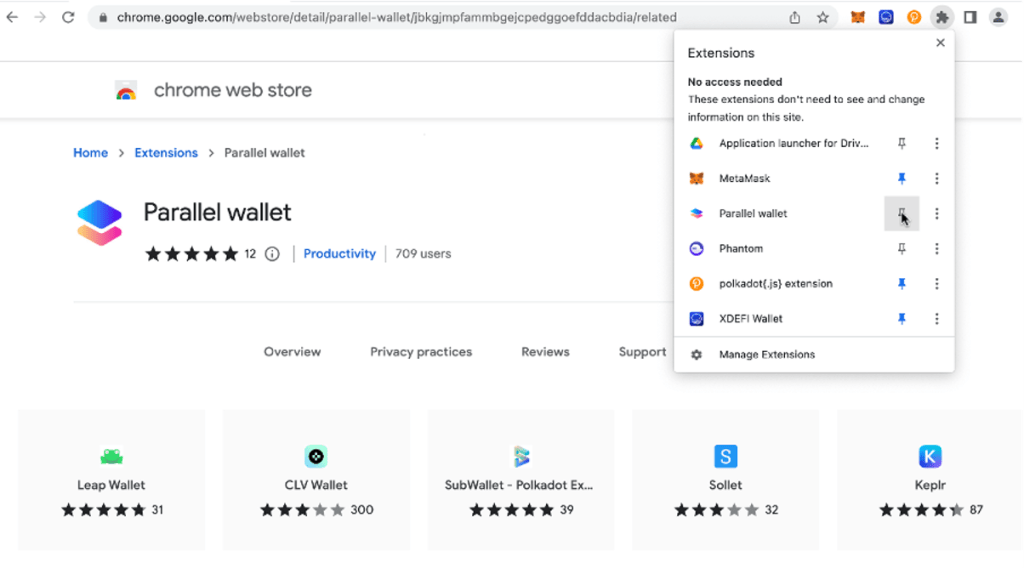Viewport: 1024px width, 568px height.
Task: Click the MetaMask fox icon in list
Action: (696, 178)
